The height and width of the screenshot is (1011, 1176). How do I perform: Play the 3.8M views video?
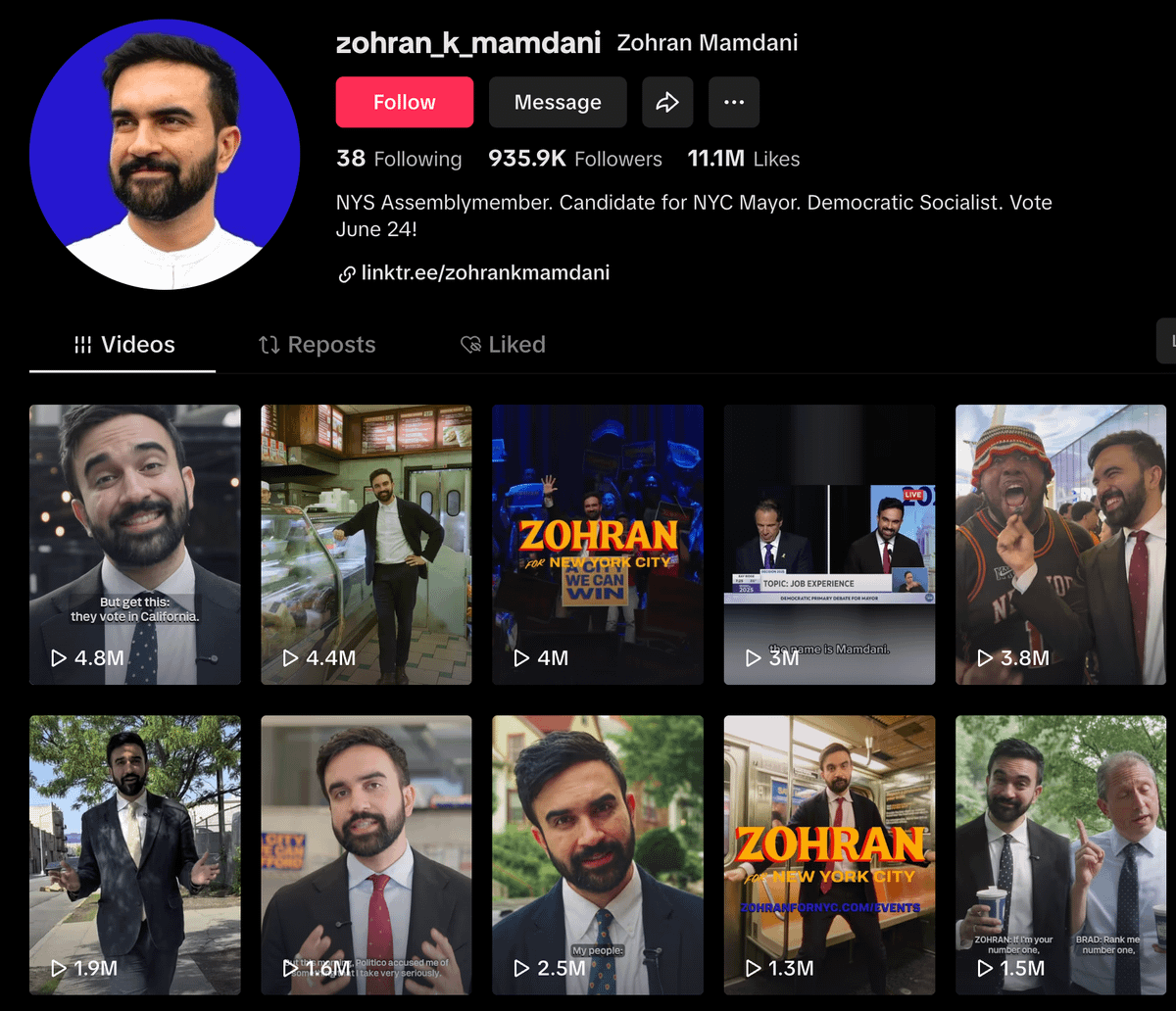click(x=1060, y=544)
